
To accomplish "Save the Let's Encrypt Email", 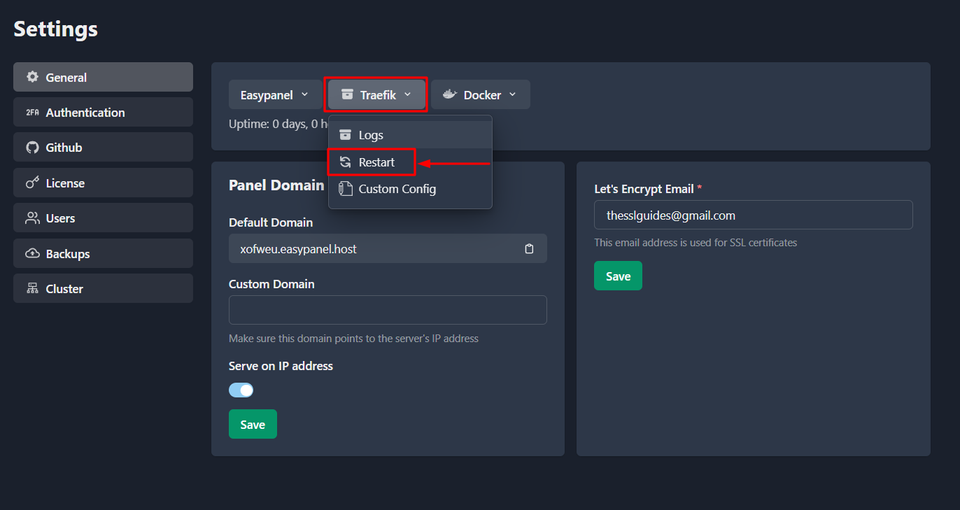I will click(618, 276).
